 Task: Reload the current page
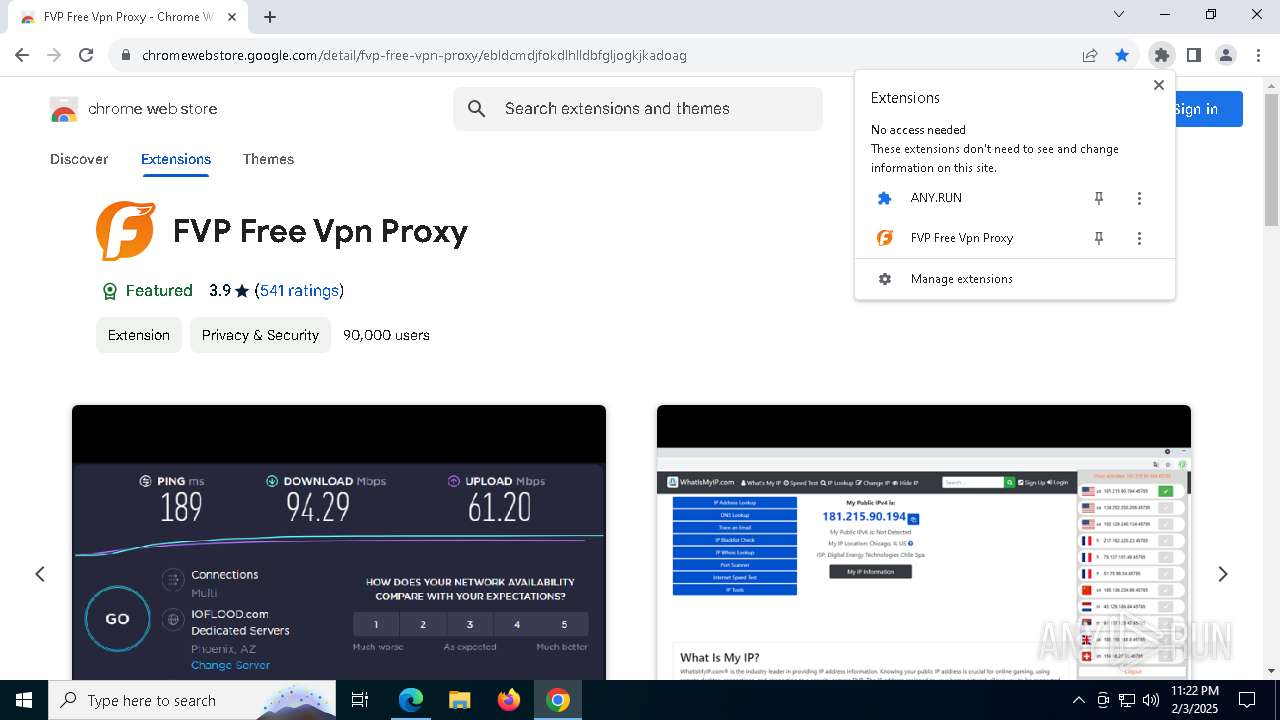pyautogui.click(x=86, y=55)
